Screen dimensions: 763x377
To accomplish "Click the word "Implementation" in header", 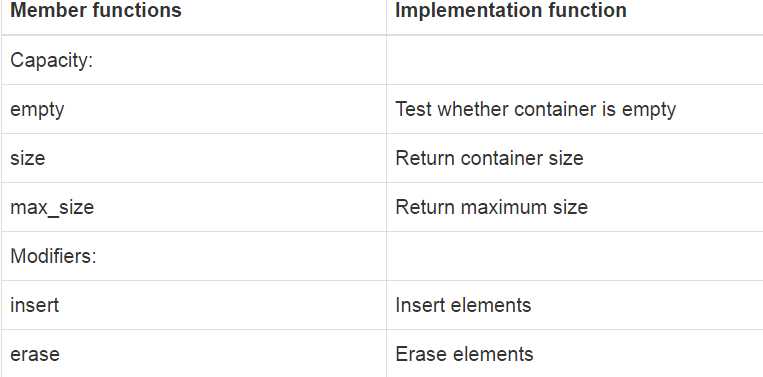I will pyautogui.click(x=472, y=11).
